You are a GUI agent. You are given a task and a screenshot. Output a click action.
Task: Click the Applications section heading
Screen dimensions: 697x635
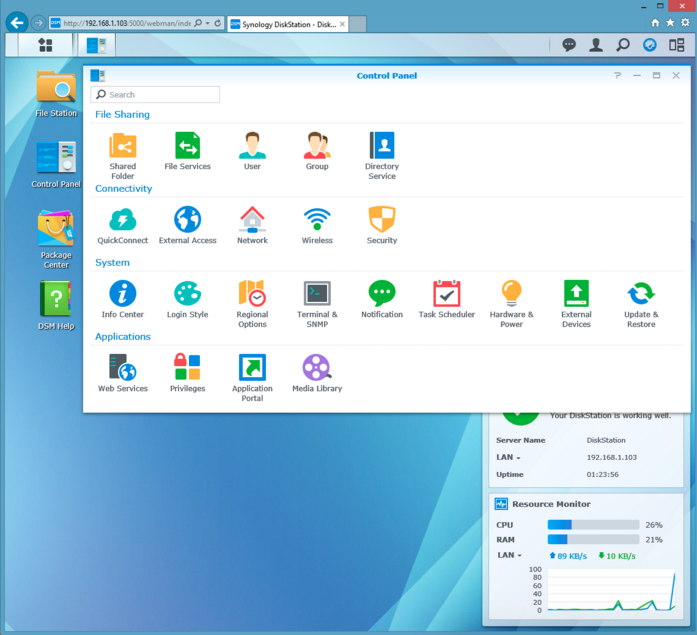click(x=123, y=336)
